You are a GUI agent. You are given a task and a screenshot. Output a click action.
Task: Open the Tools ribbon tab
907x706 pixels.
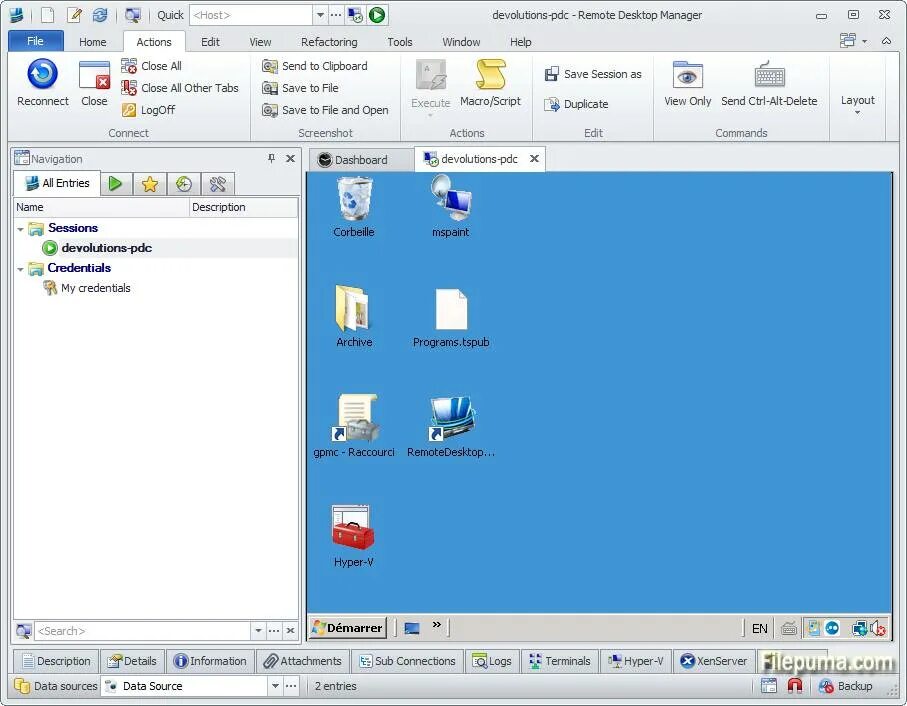click(x=400, y=42)
